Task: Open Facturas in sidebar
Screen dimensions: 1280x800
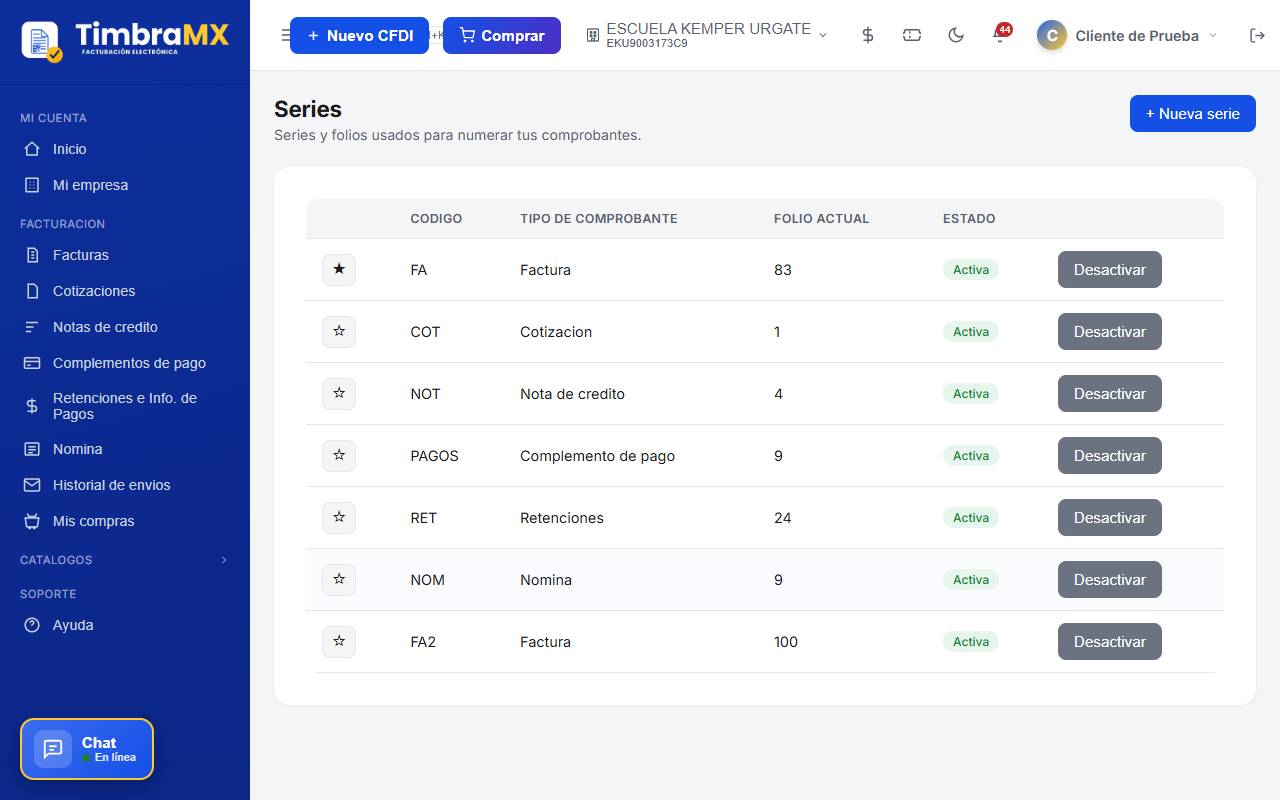Action: click(x=125, y=255)
